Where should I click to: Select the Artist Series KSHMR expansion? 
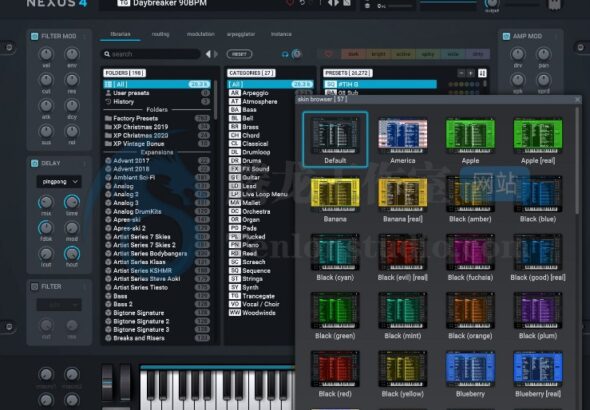tap(157, 270)
